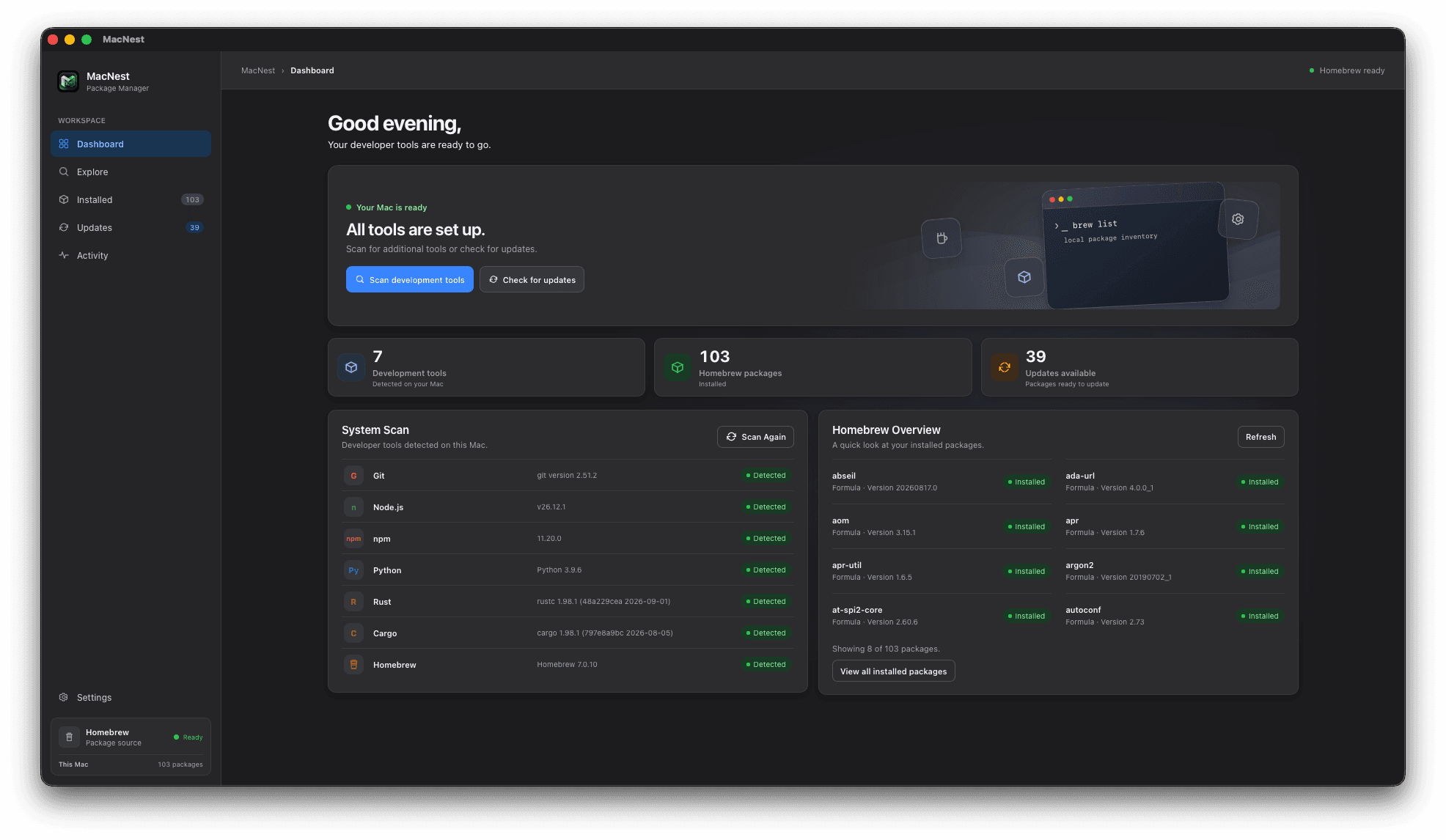The width and height of the screenshot is (1446, 840).
Task: Click the Python icon in System Scan
Action: (x=353, y=570)
